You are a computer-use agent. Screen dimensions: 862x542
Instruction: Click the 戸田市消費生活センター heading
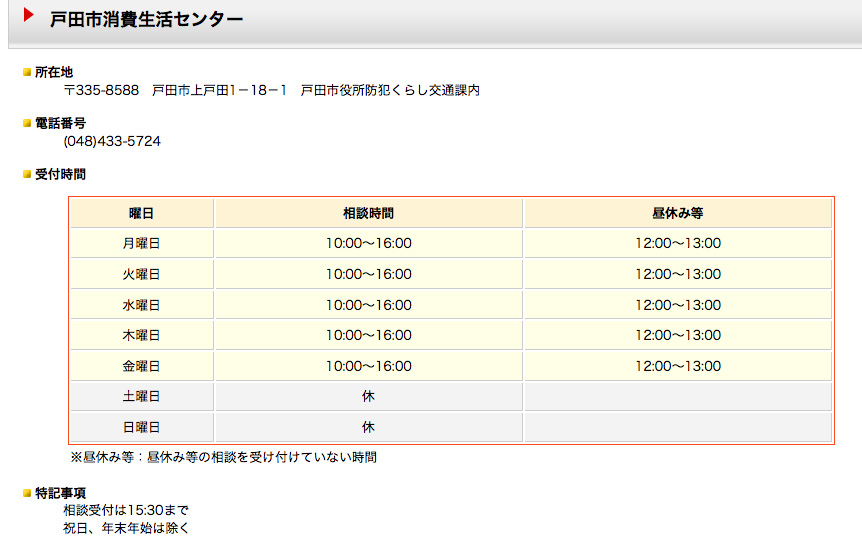[x=146, y=19]
